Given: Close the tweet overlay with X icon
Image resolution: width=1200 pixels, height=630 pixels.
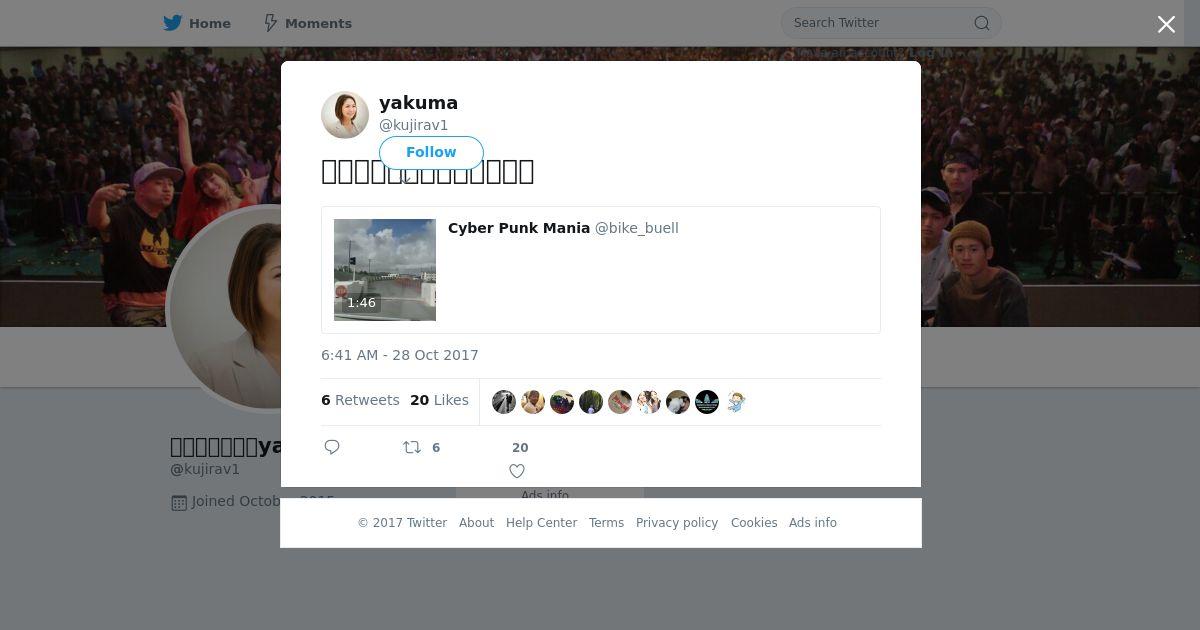Looking at the screenshot, I should (x=1166, y=24).
